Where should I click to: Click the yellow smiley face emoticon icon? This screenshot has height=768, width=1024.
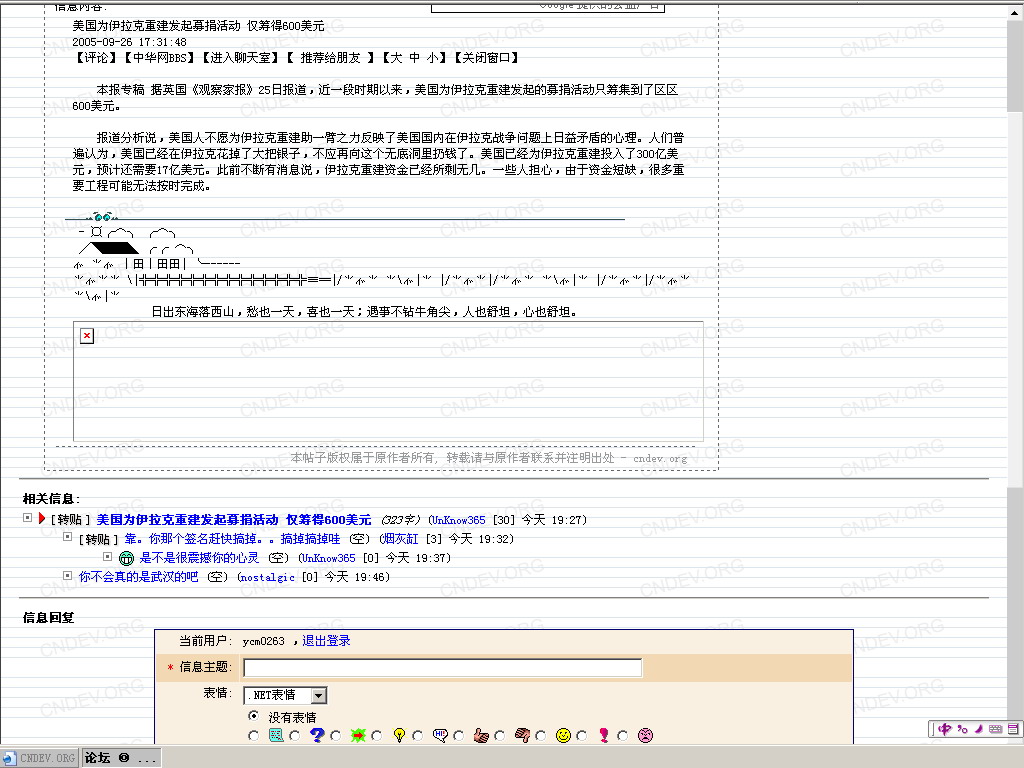[563, 735]
